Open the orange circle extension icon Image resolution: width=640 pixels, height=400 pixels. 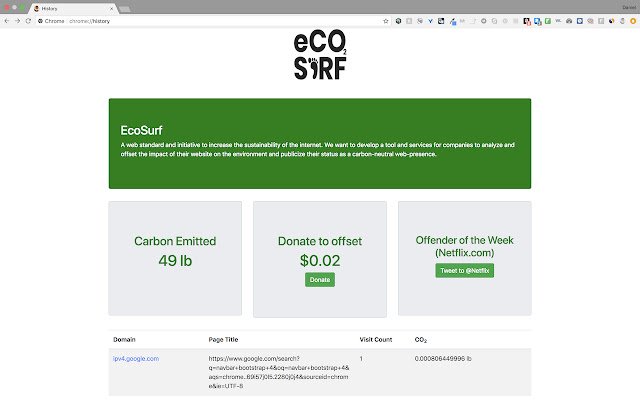tap(633, 21)
